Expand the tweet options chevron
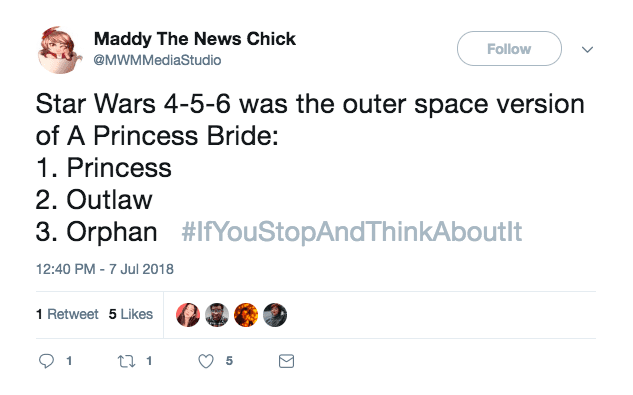The height and width of the screenshot is (395, 633). point(587,49)
